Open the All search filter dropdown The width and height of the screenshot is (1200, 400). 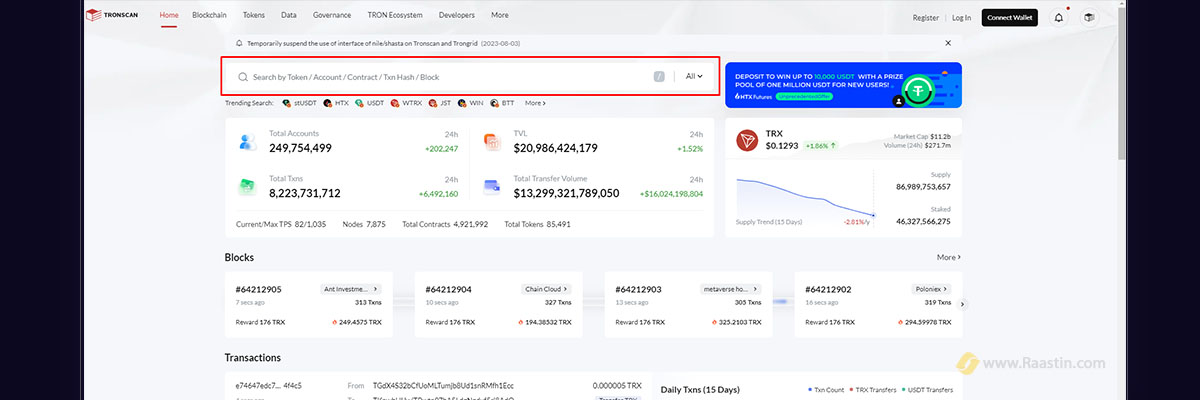[695, 77]
